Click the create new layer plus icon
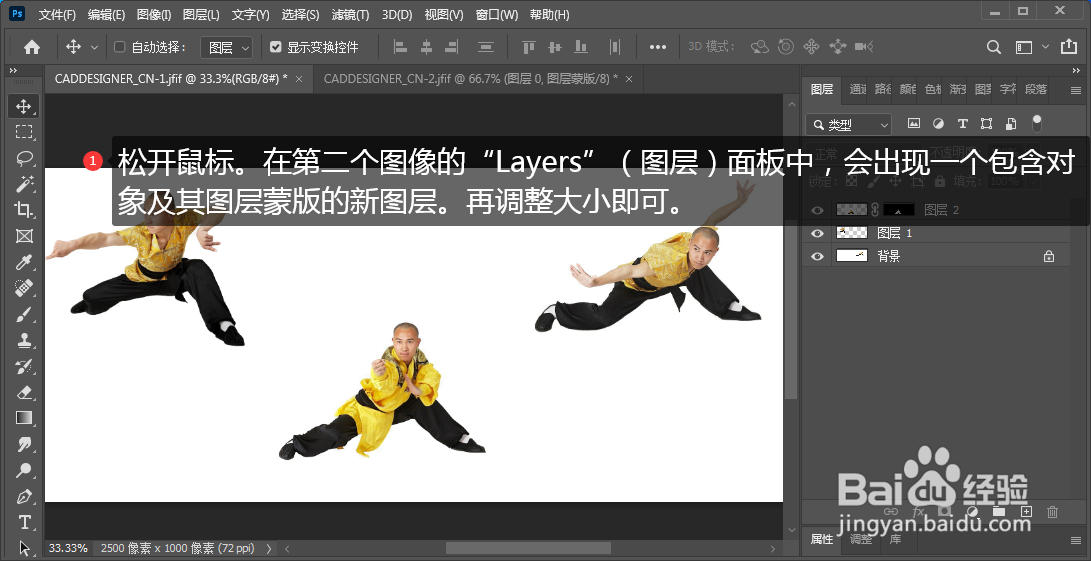Viewport: 1091px width, 561px height. 1026,512
